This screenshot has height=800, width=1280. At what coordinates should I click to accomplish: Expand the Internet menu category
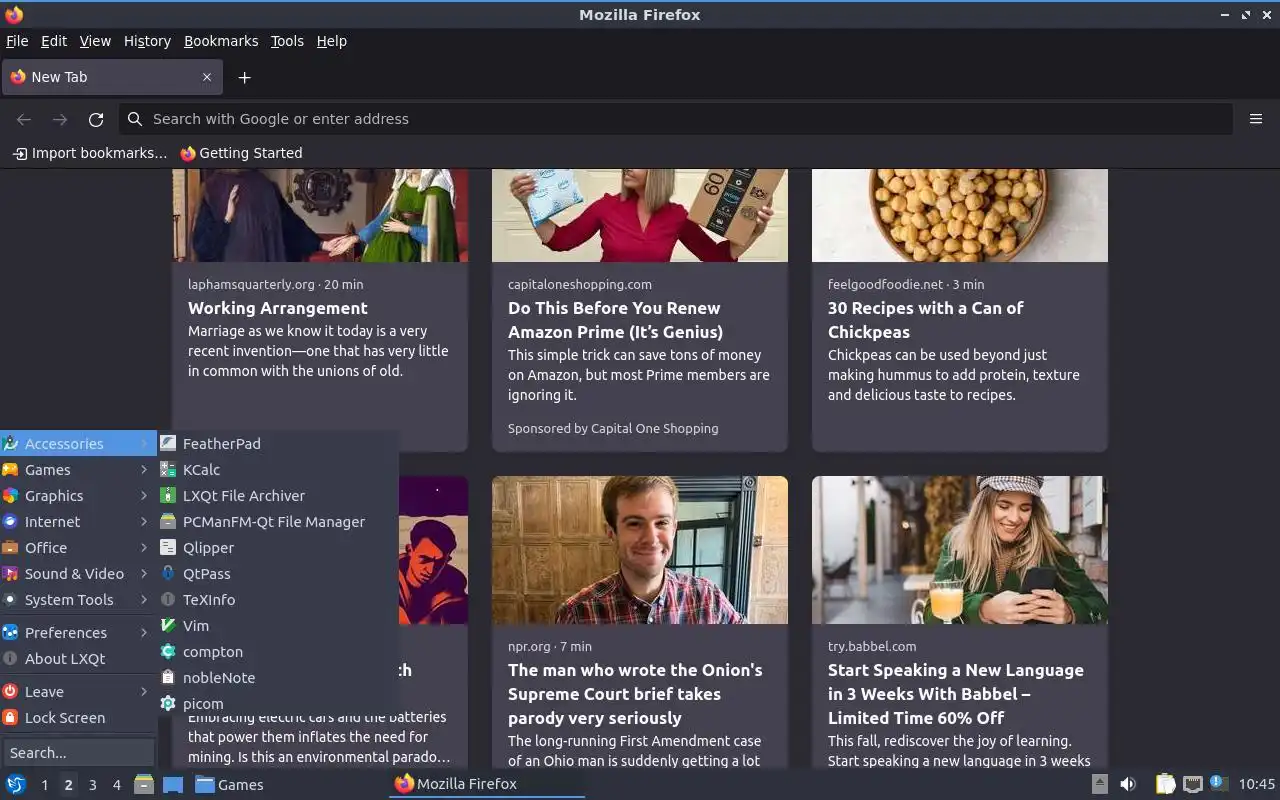tap(77, 521)
